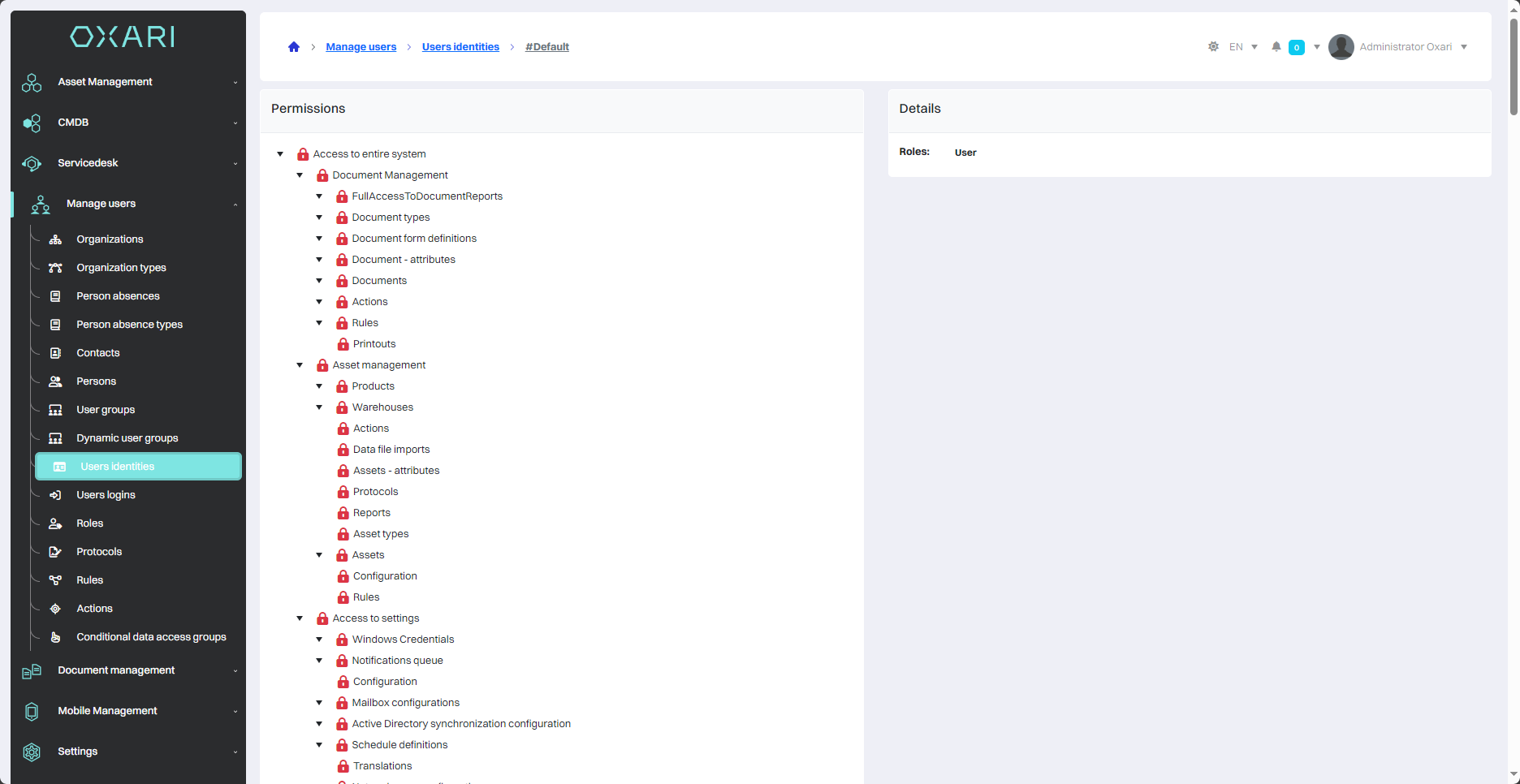Screen dimensions: 1520x784
Task: Click the Users identities breadcrumb link
Action: (460, 47)
